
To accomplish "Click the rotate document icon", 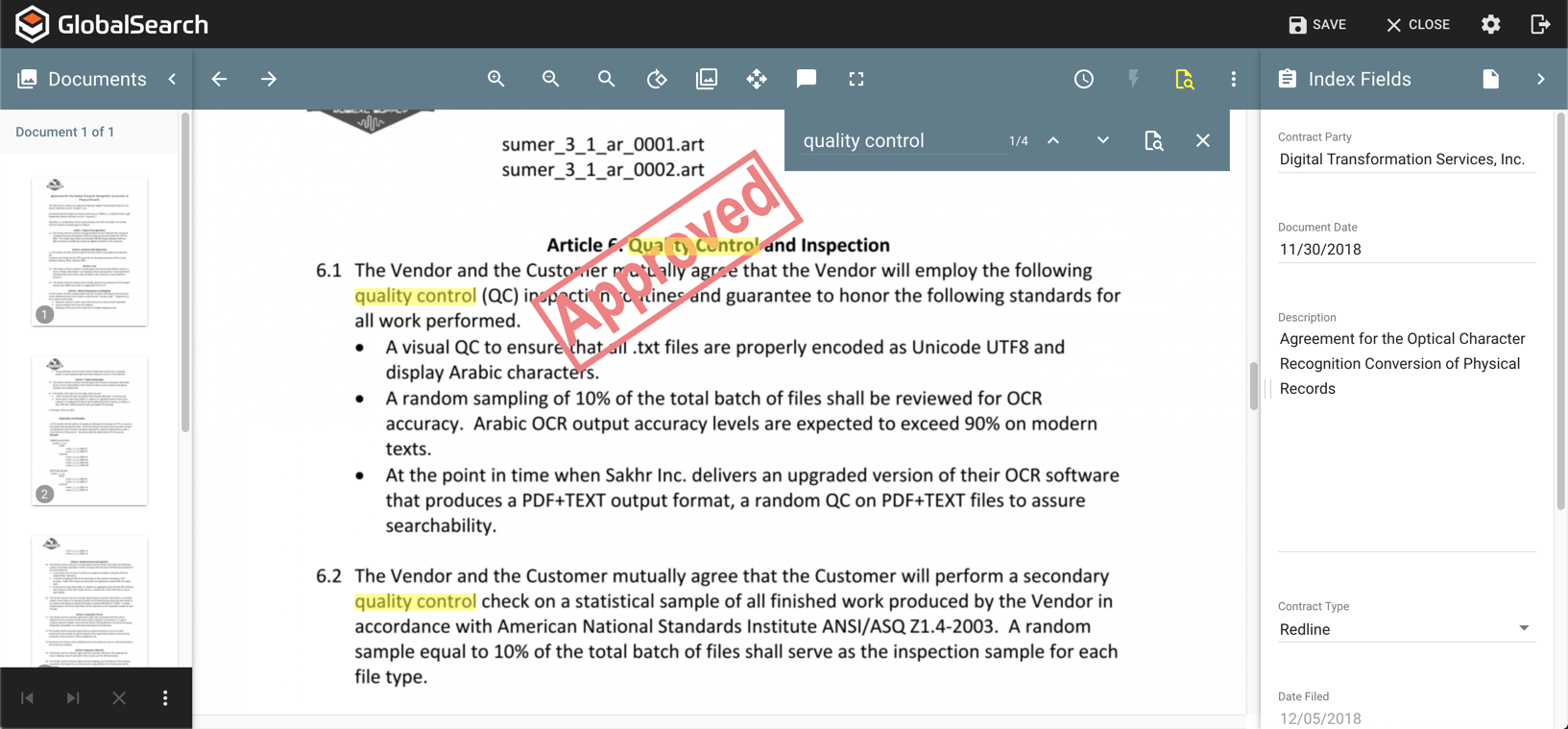I will [x=657, y=79].
